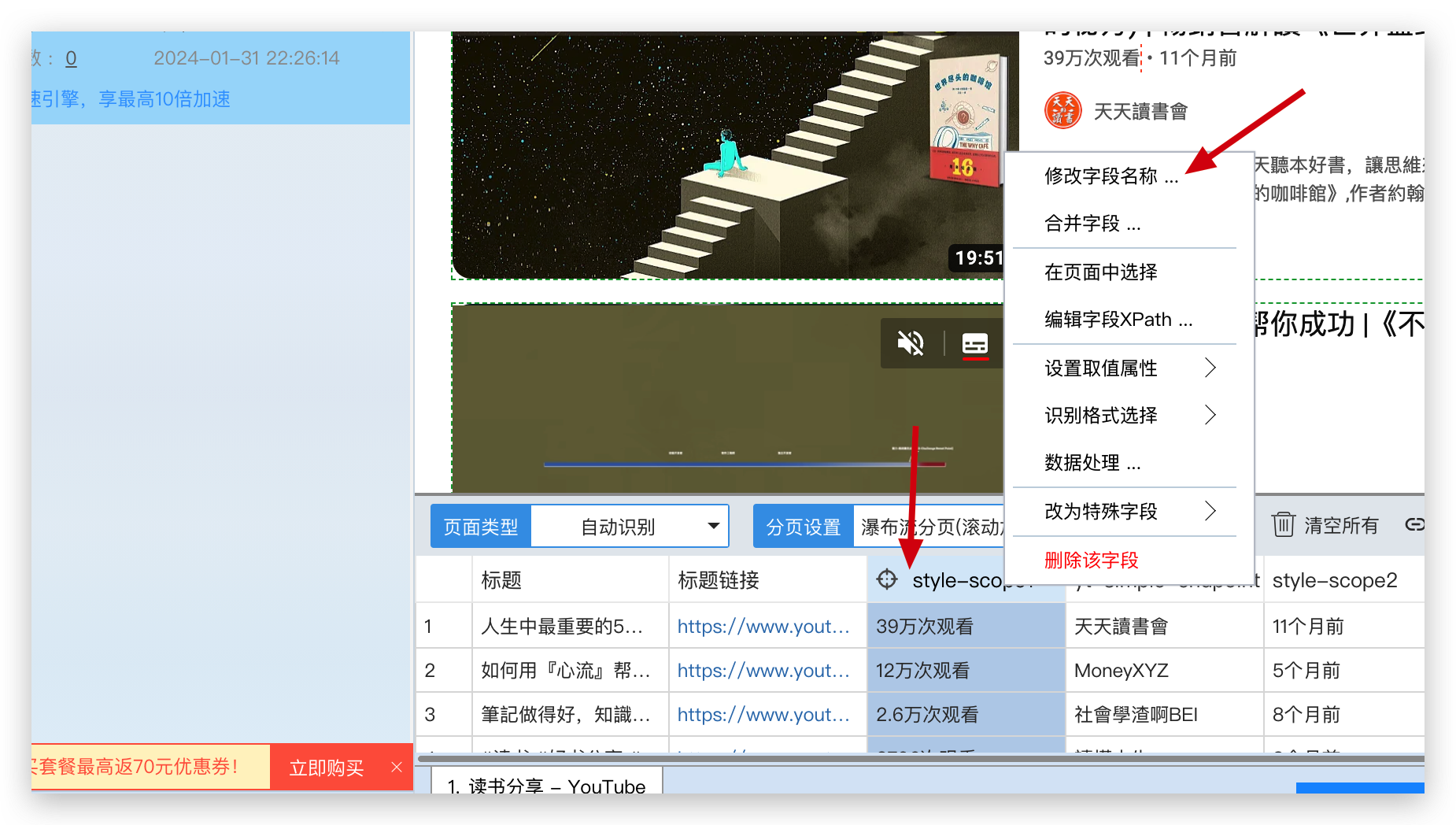Select the style-scope2 column header
1456x825 pixels.
coord(1343,580)
